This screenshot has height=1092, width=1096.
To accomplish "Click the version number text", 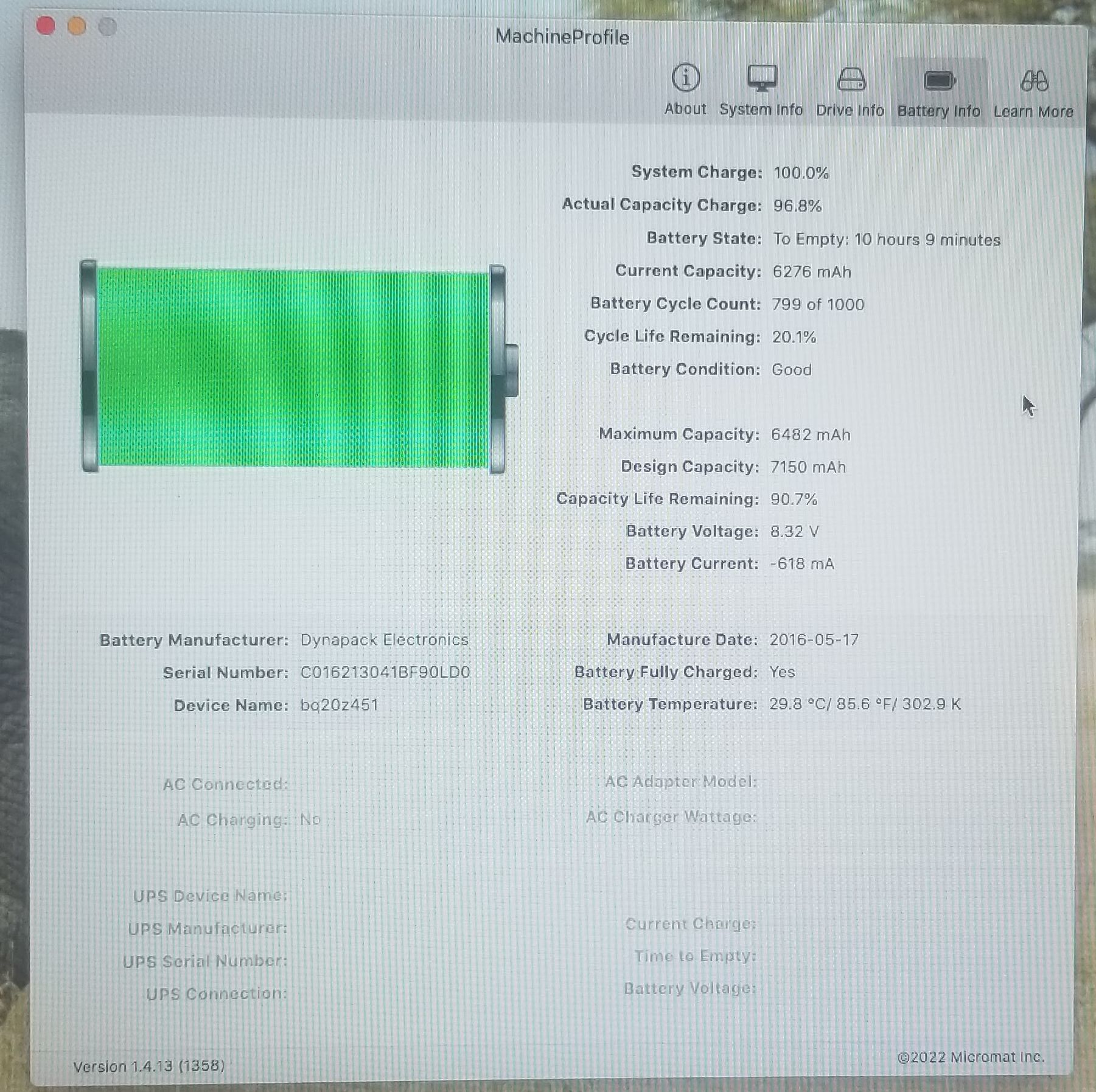I will click(x=149, y=1066).
